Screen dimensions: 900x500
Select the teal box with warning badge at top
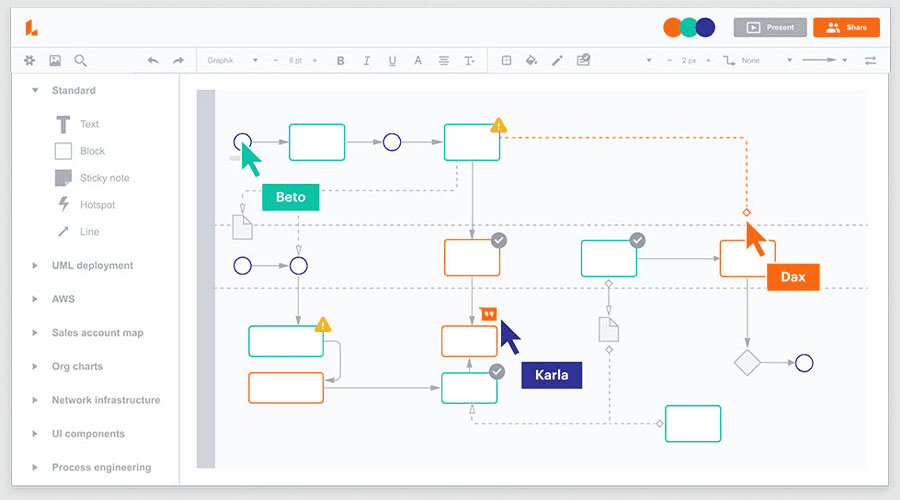point(472,142)
